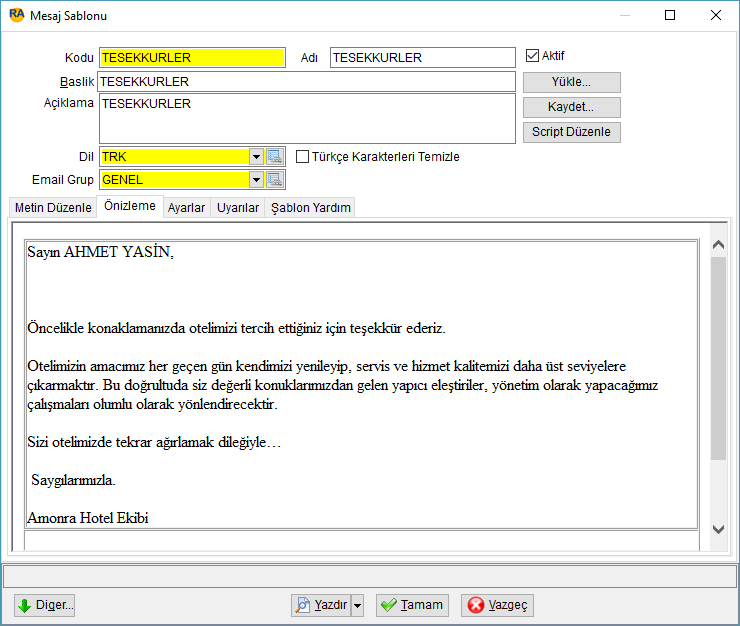Screen dimensions: 740x626
Task: Click the Email Grup value GENEL
Action: (175, 180)
